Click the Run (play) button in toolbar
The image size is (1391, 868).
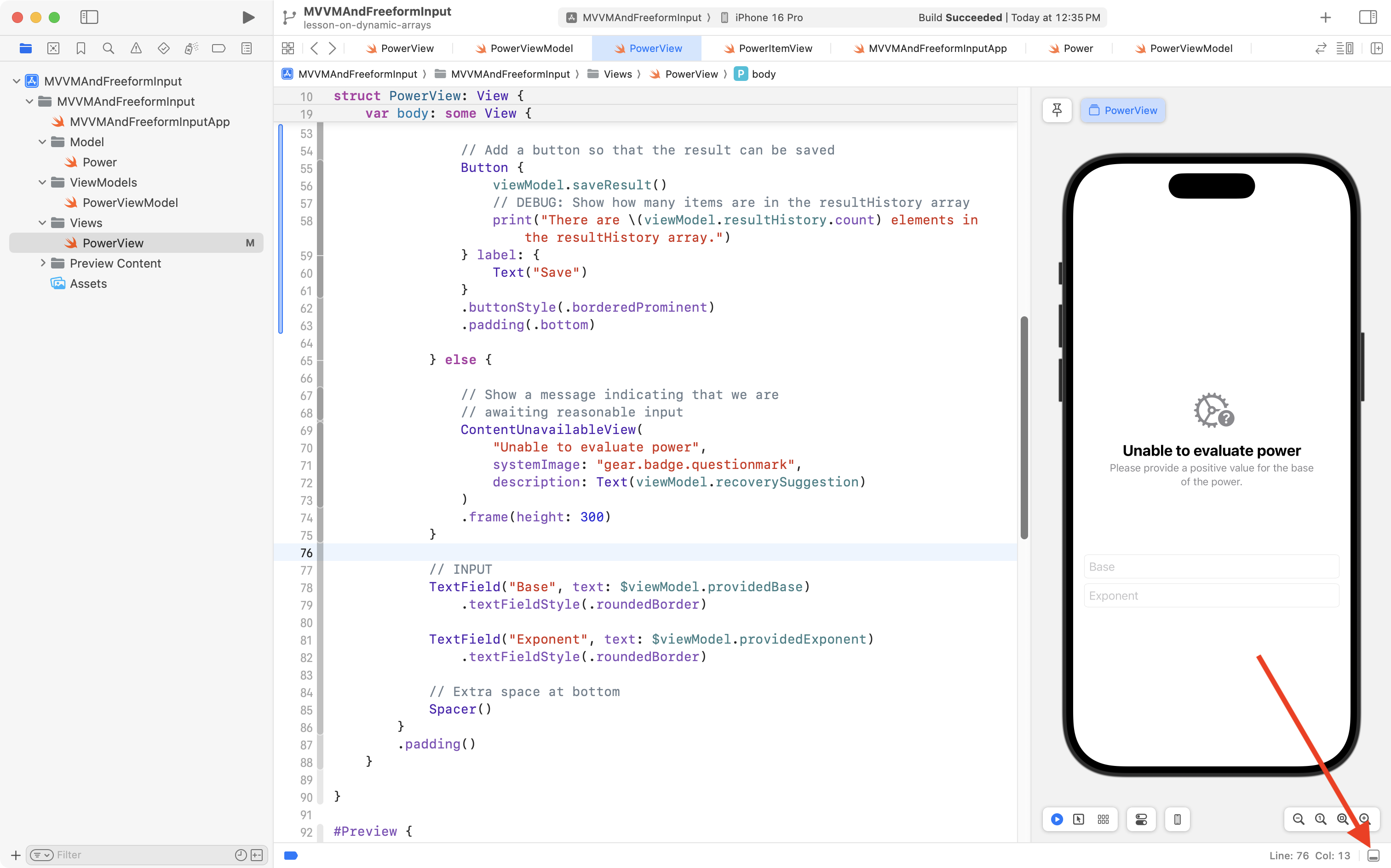point(248,17)
